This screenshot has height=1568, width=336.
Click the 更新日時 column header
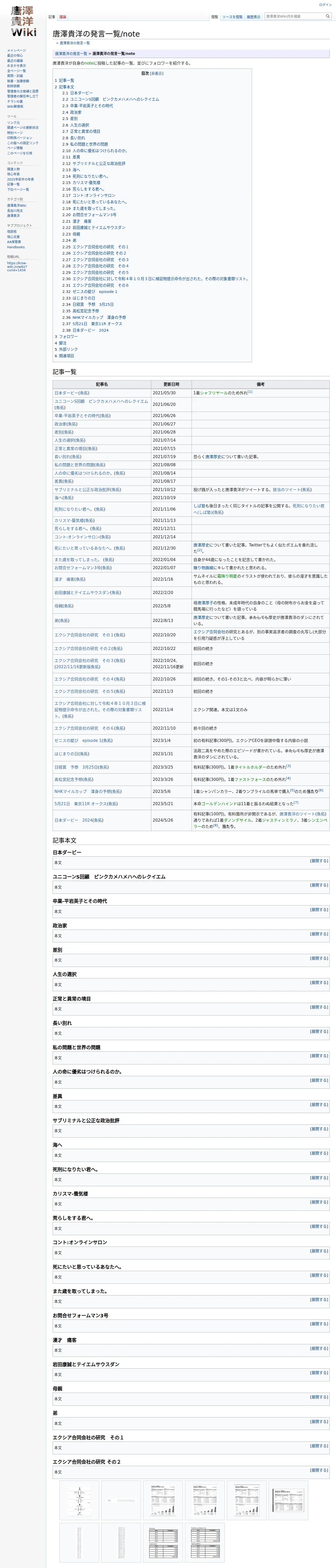[x=171, y=385]
